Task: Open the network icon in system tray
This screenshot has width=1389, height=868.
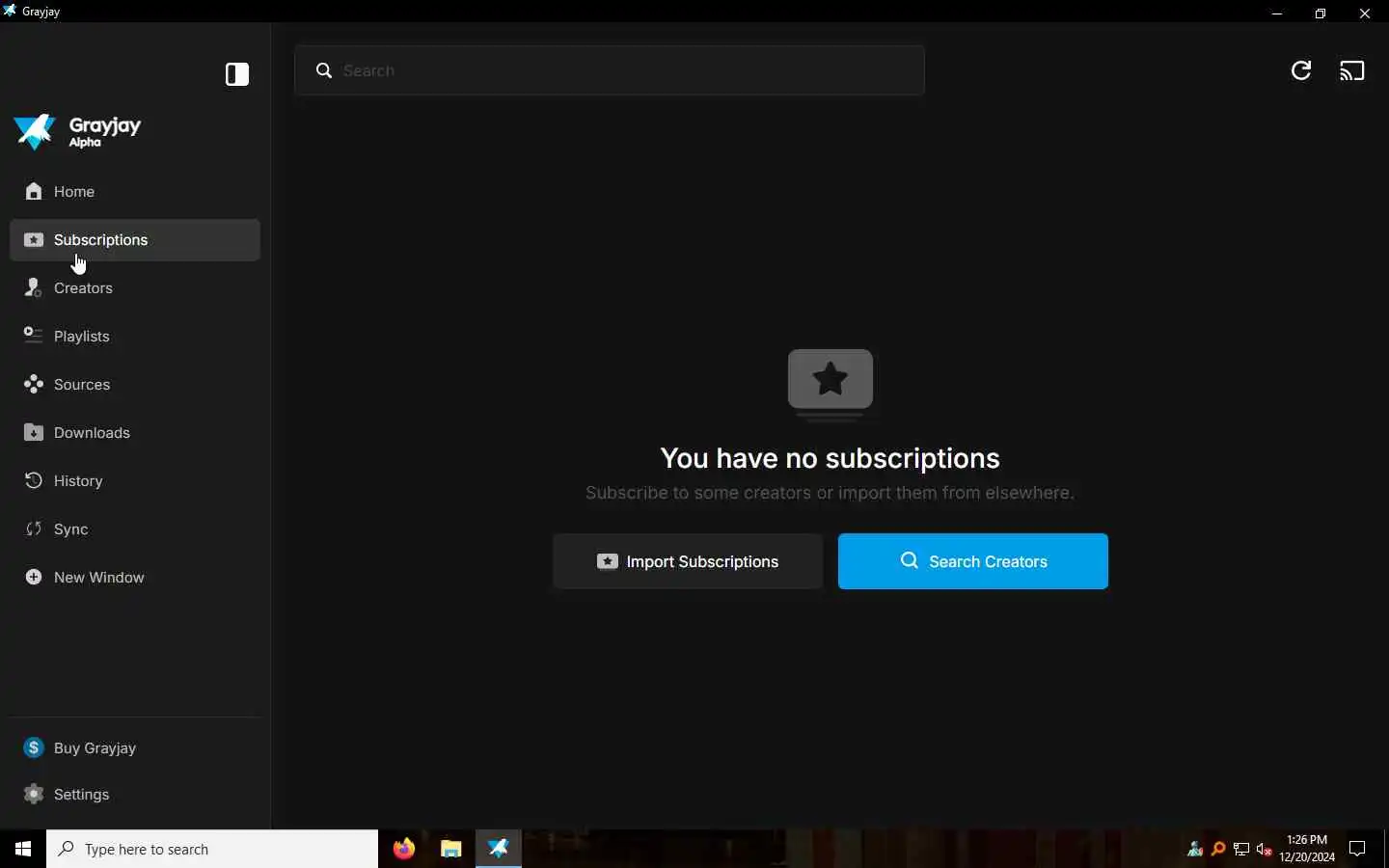Action: pos(1242,850)
